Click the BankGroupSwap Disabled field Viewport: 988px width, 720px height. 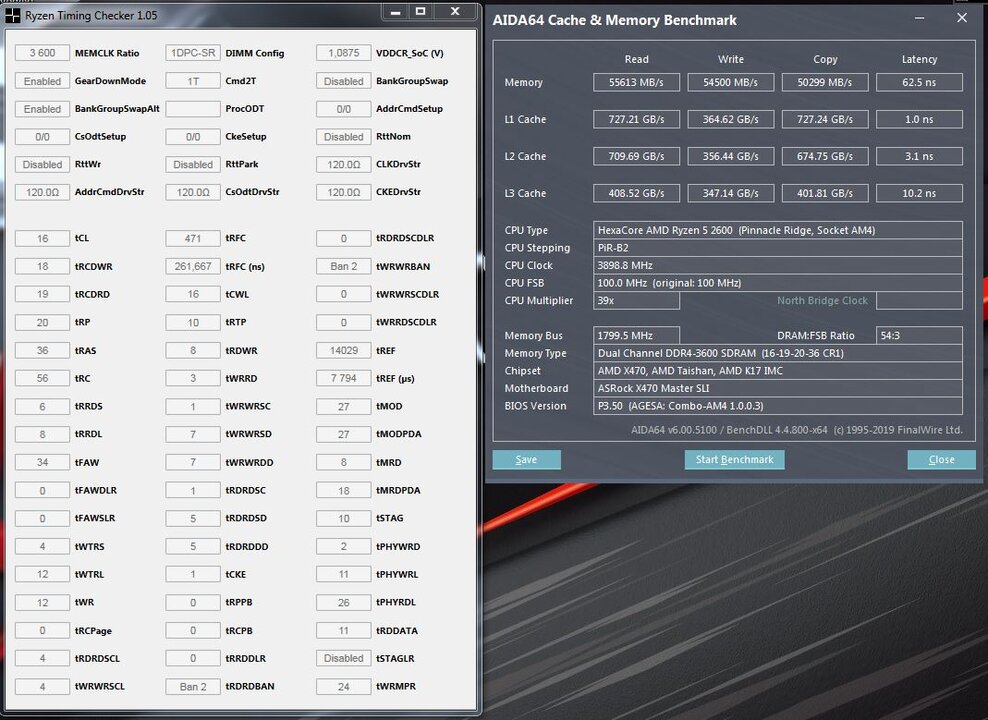343,81
